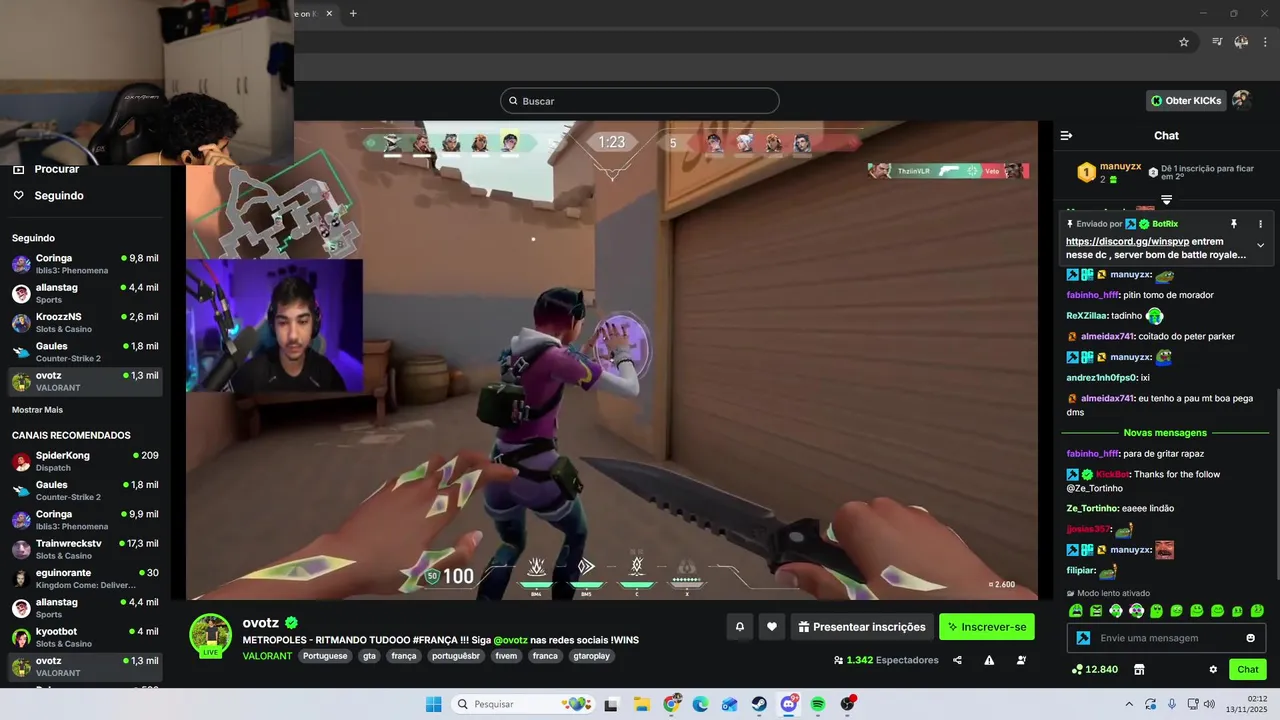
Task: Unpin the BotRix pinned message
Action: pos(1234,224)
